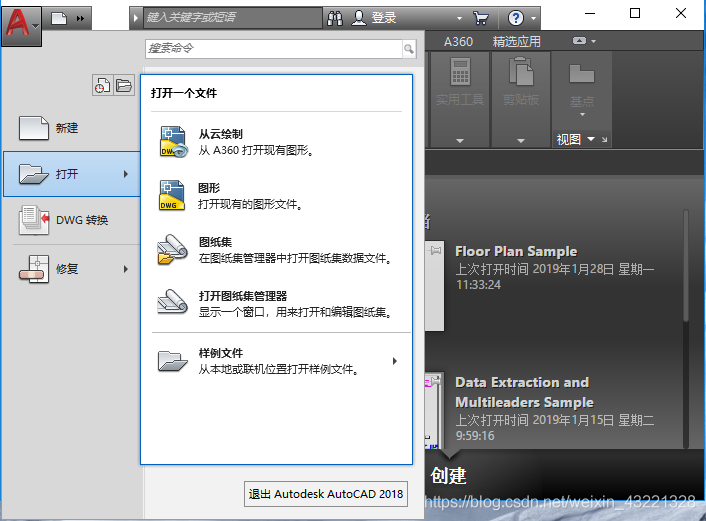Image resolution: width=706 pixels, height=521 pixels.
Task: Click the recent documents vertical scrollbar
Action: 686,266
